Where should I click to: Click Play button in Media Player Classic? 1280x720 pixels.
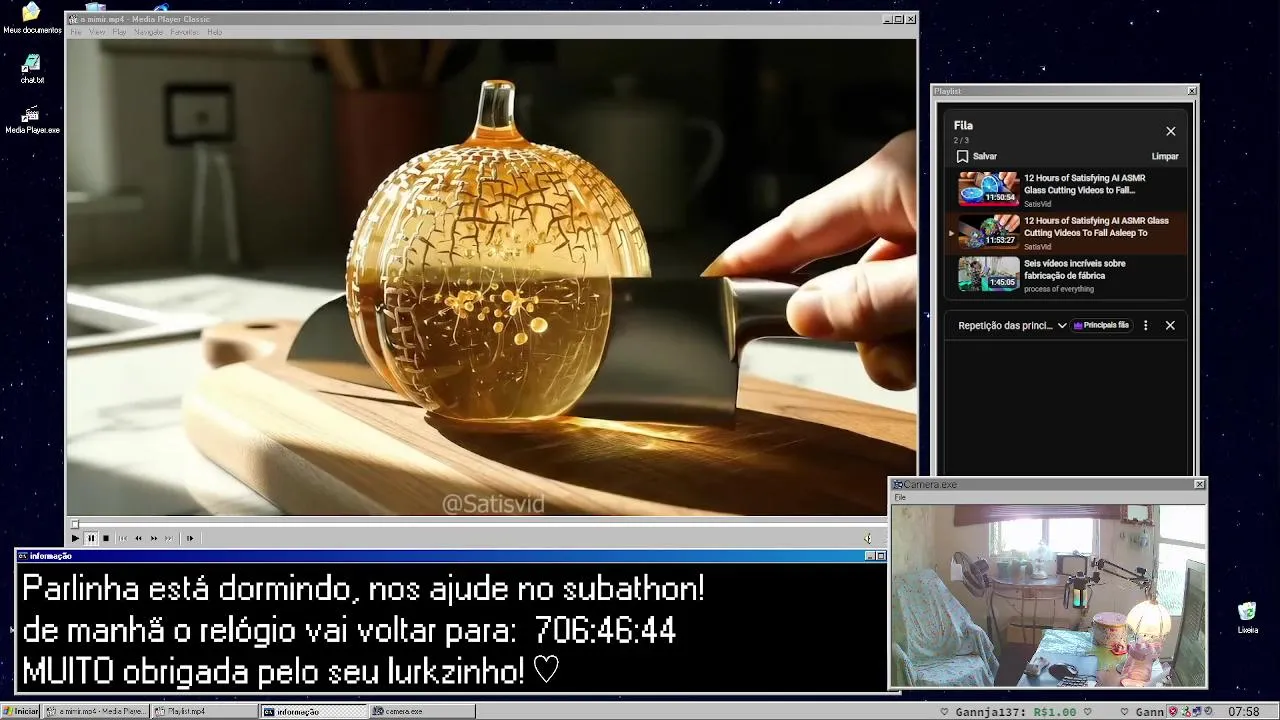[x=75, y=538]
